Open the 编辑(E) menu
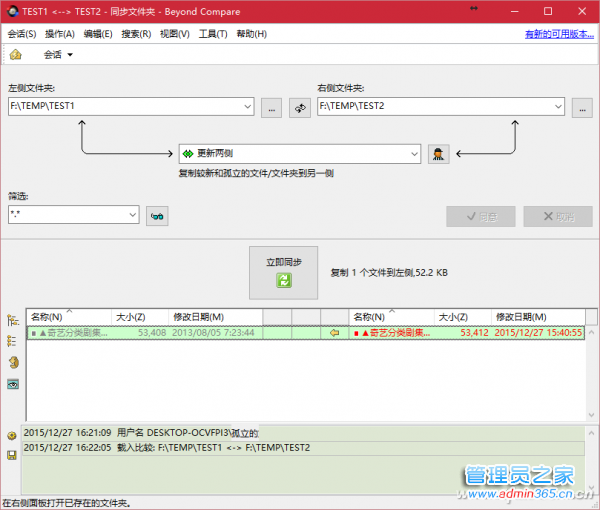This screenshot has width=600, height=510. [x=98, y=34]
